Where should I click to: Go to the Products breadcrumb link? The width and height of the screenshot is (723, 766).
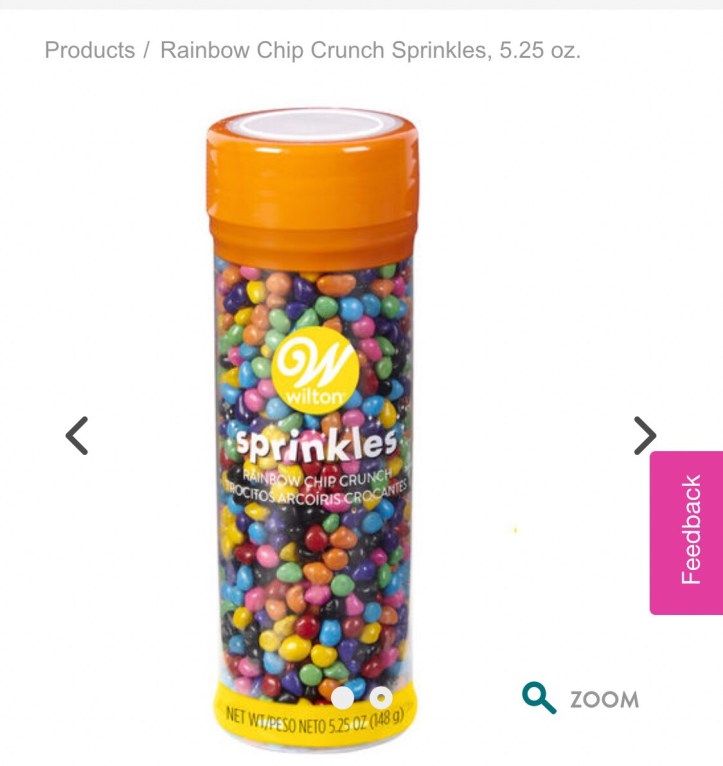tap(90, 50)
